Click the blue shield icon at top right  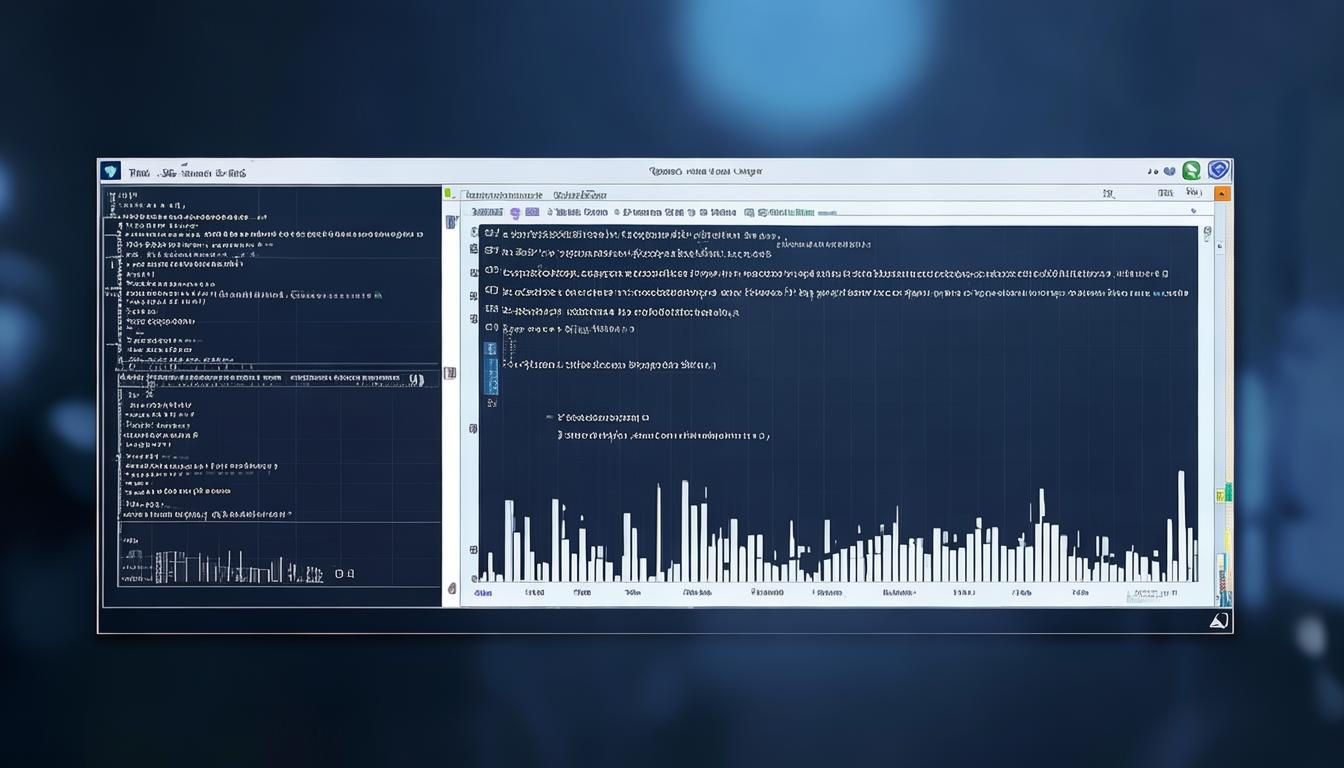tap(1218, 169)
